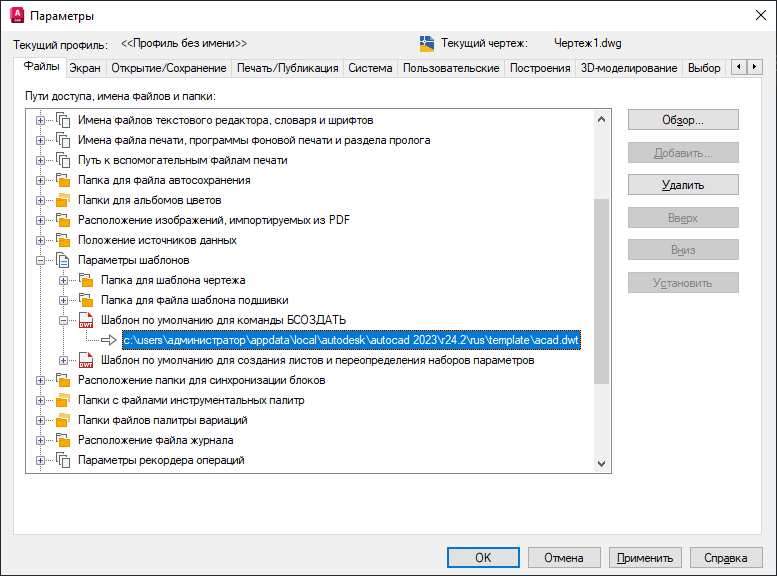
Task: Click the folder icon of 'Положение источников данных'
Action: coord(63,240)
